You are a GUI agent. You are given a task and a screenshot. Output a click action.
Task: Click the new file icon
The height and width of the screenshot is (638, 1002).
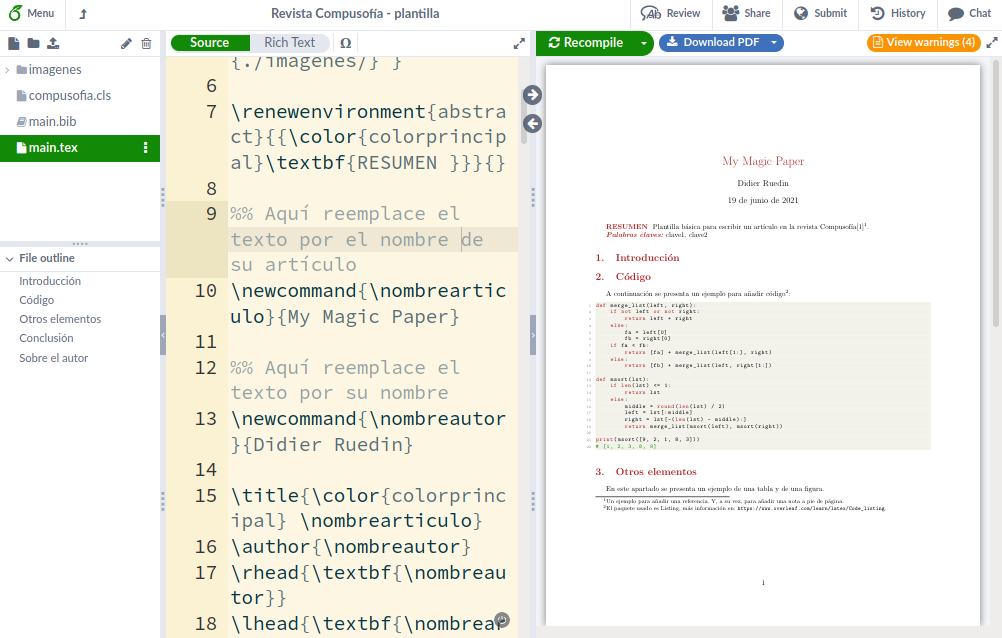point(14,43)
